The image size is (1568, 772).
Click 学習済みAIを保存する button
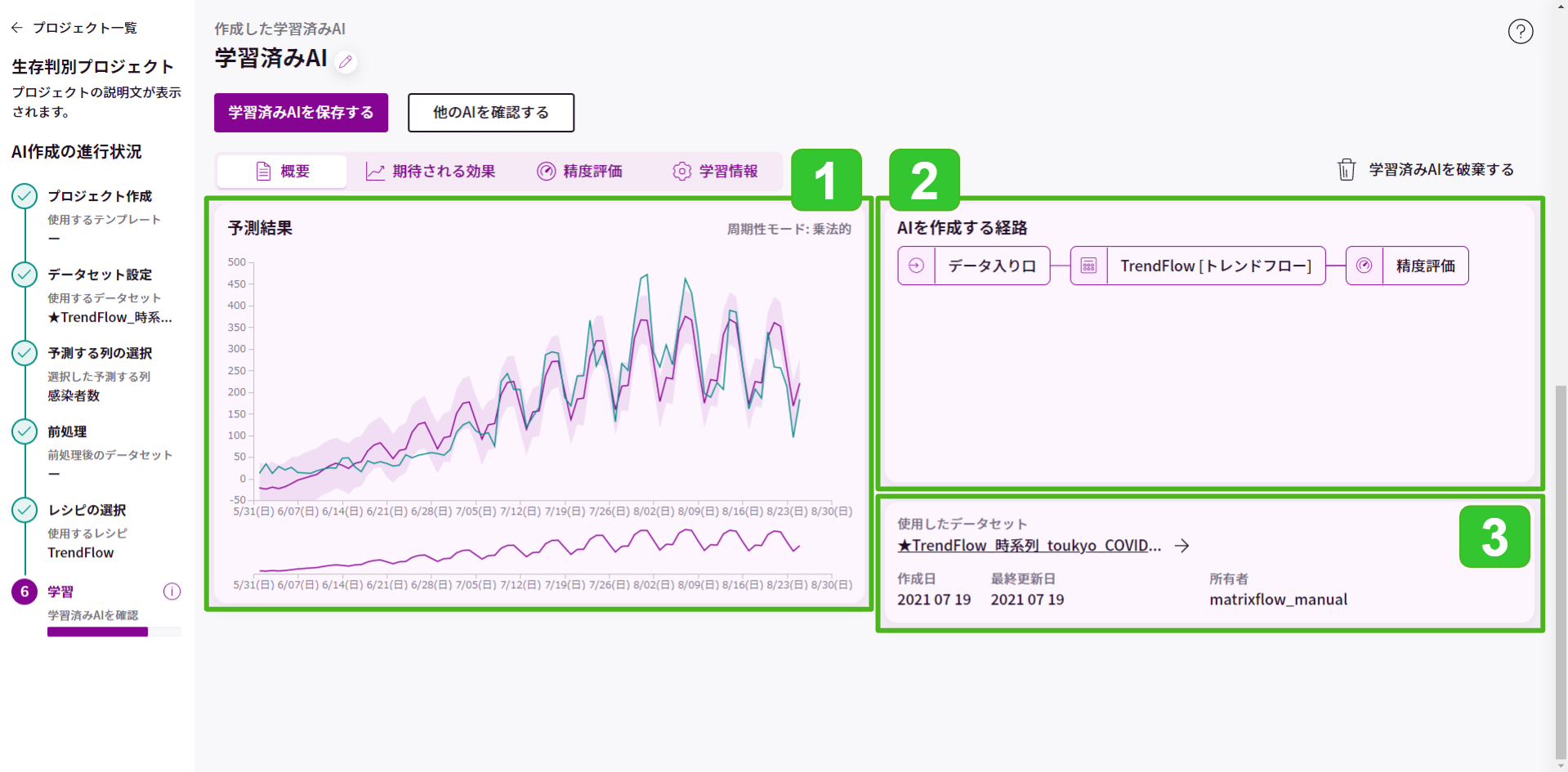point(301,113)
